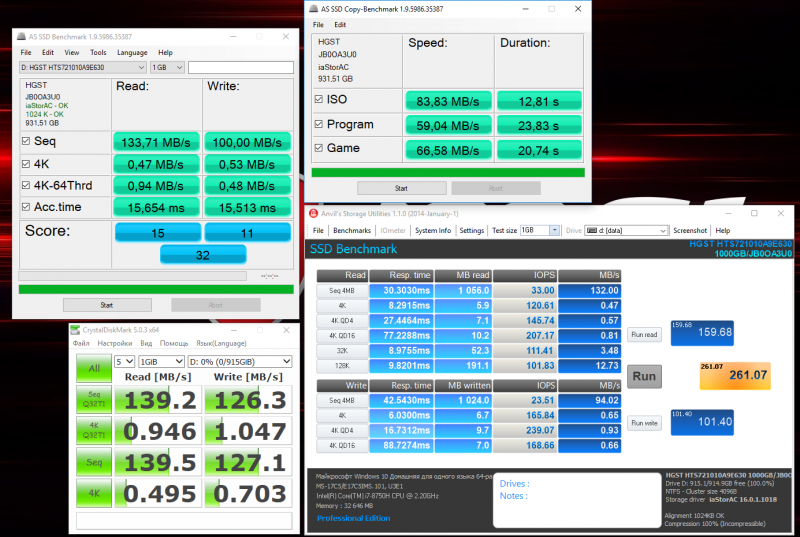Open Помощь menu in CrystalDiskMark

[x=174, y=343]
